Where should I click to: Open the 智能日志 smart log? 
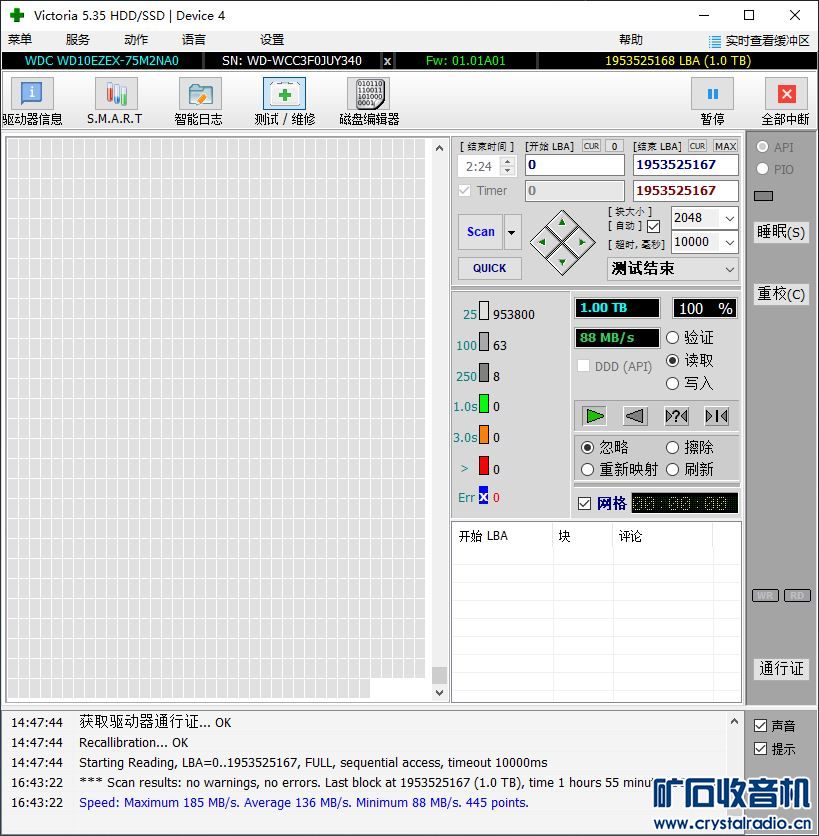pos(199,95)
